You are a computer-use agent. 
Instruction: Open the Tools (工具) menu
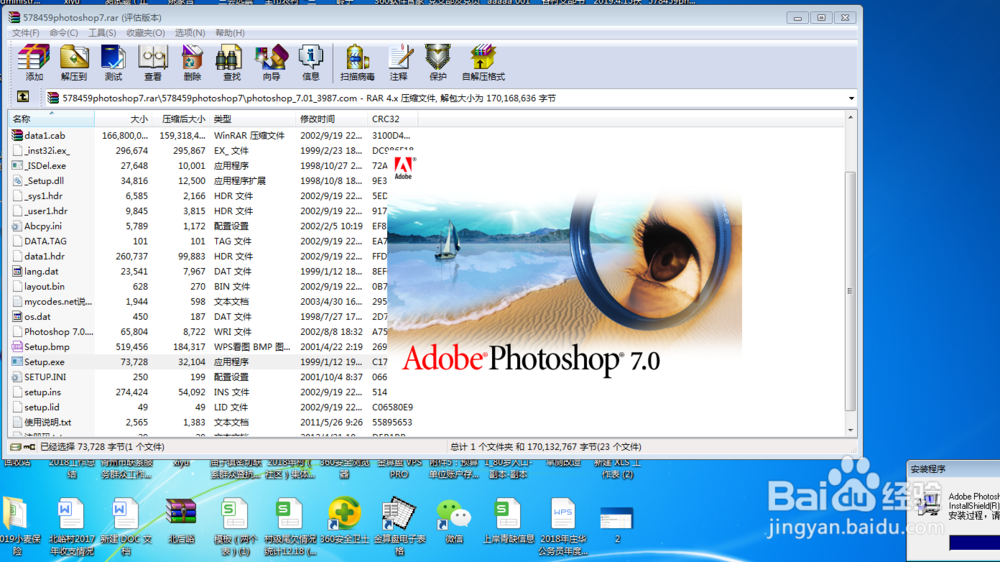pos(102,33)
